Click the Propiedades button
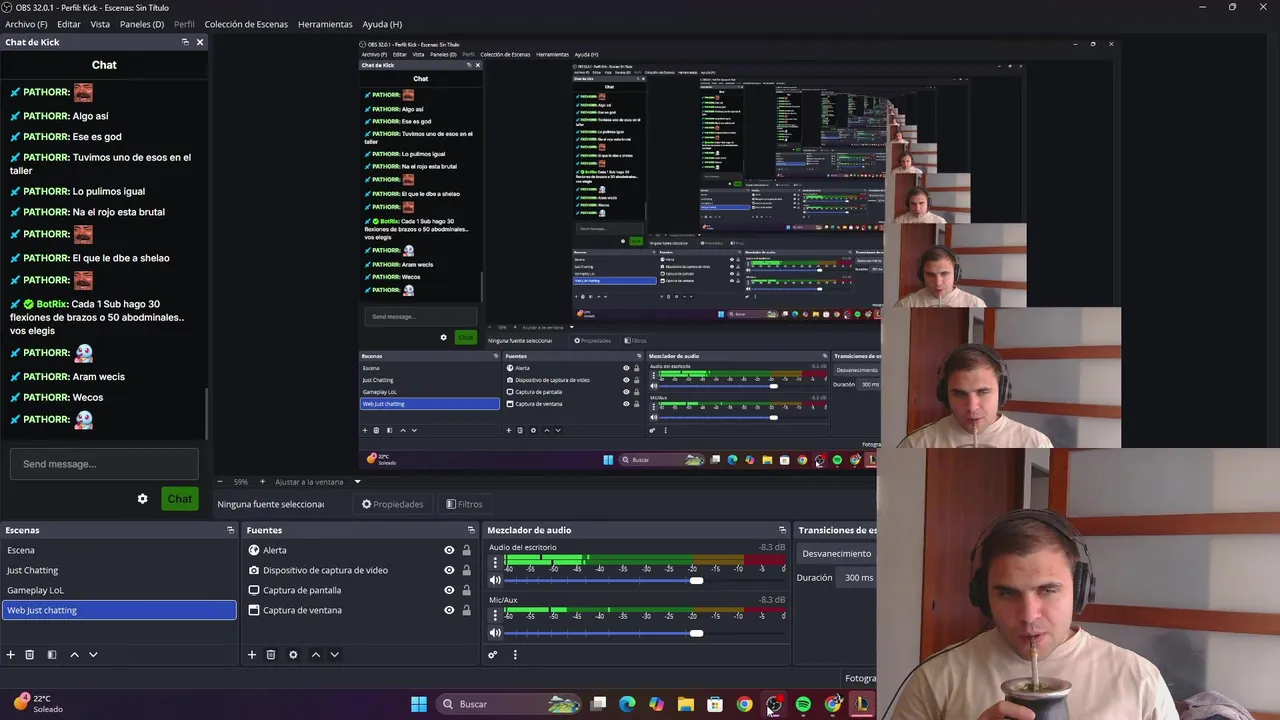The height and width of the screenshot is (720, 1280). (x=392, y=505)
